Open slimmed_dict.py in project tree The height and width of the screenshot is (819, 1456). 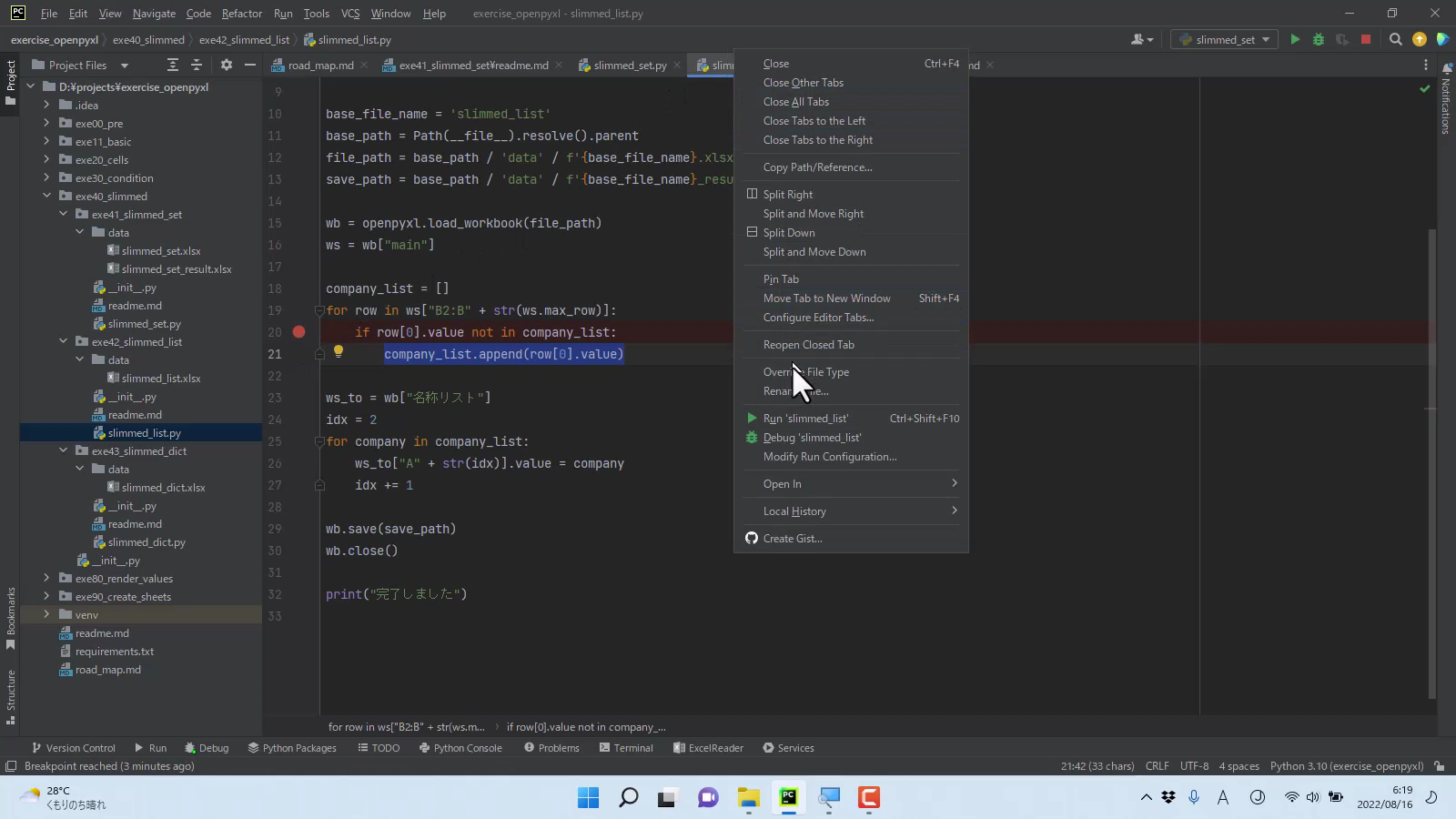coord(147,542)
